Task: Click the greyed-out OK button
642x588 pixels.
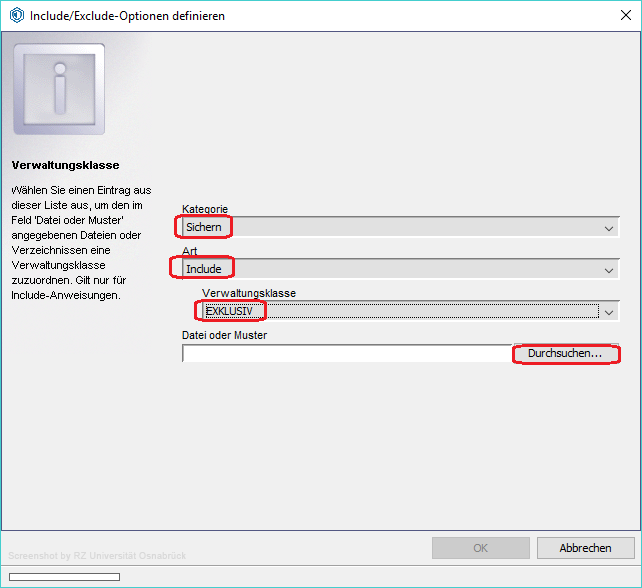Action: click(480, 548)
